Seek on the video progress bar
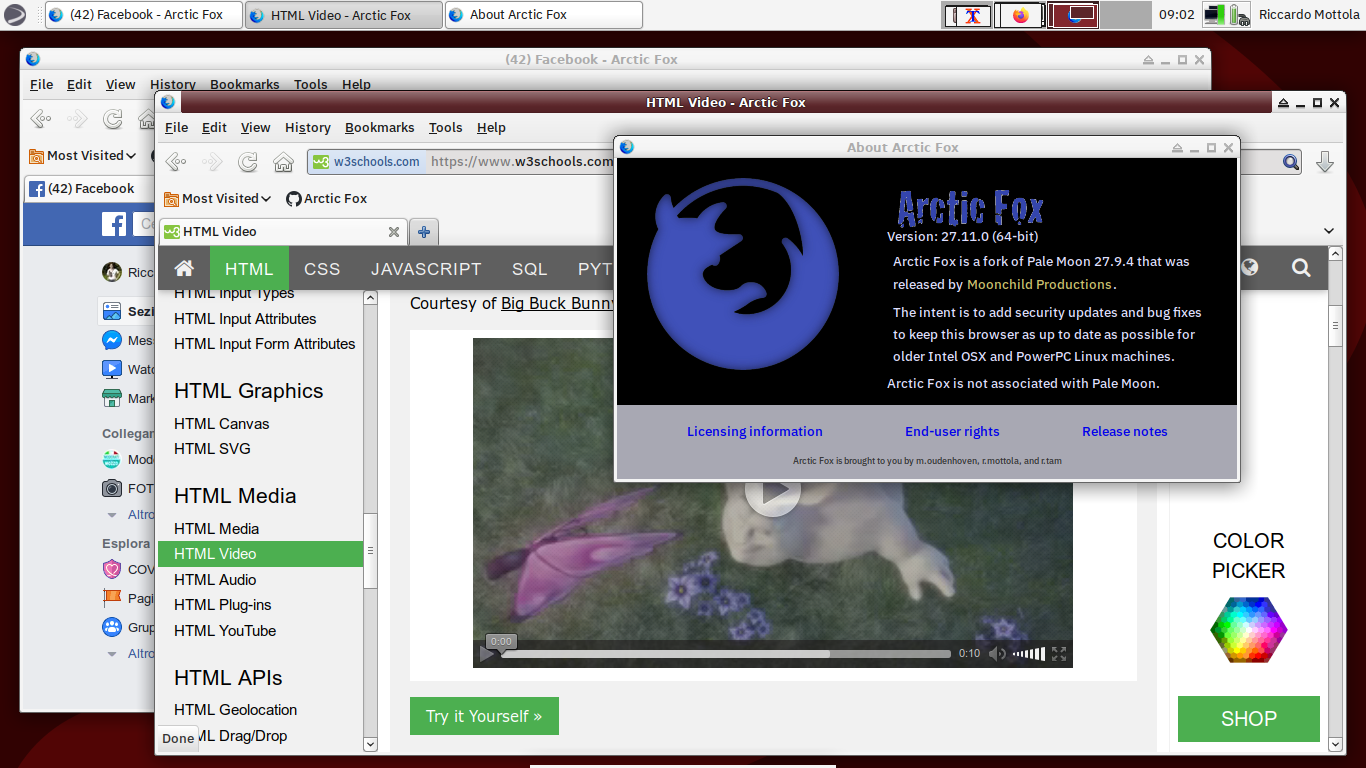1366x768 pixels. [x=726, y=654]
